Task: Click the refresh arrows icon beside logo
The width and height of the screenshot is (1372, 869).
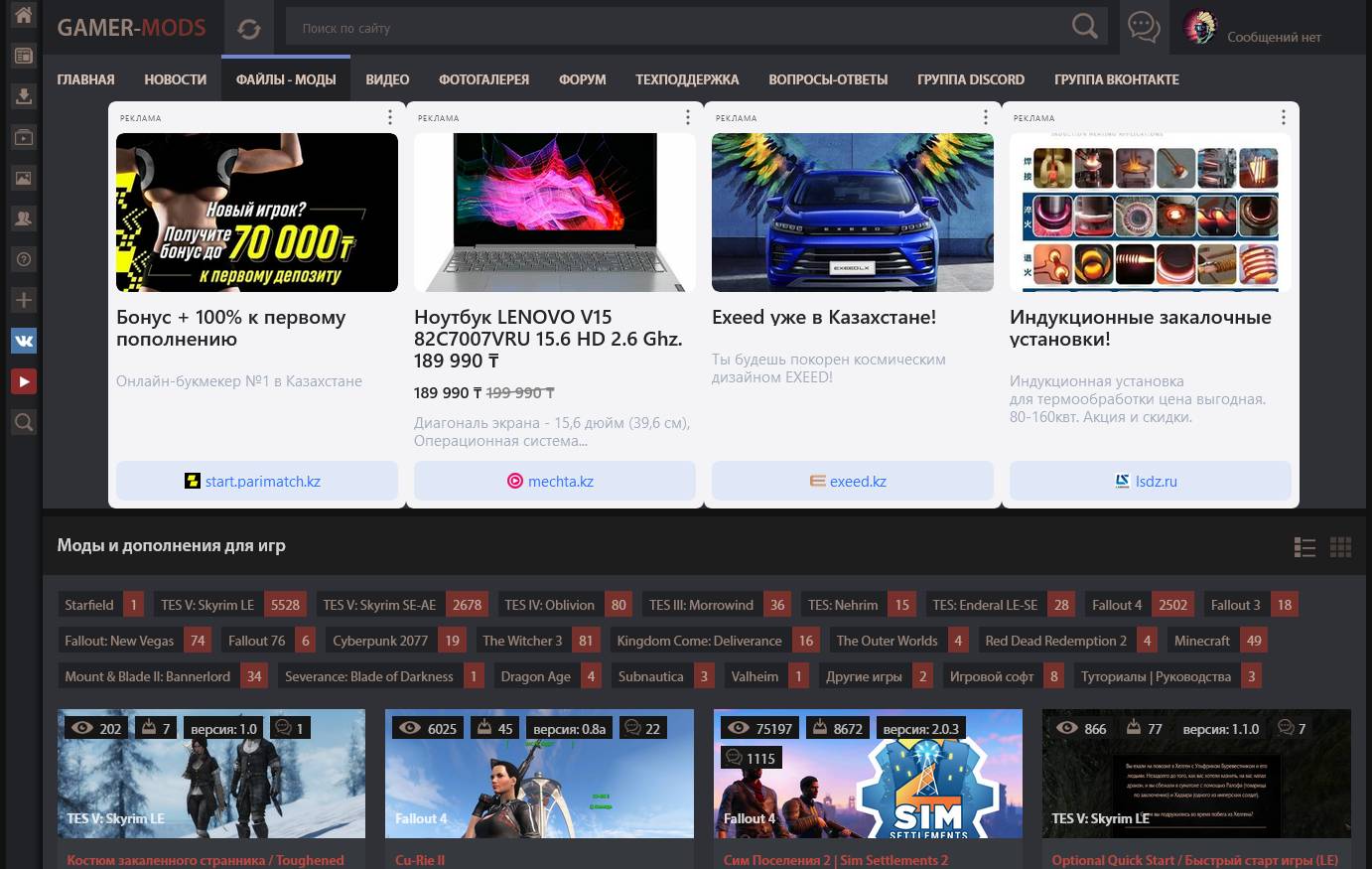Action: click(x=249, y=28)
